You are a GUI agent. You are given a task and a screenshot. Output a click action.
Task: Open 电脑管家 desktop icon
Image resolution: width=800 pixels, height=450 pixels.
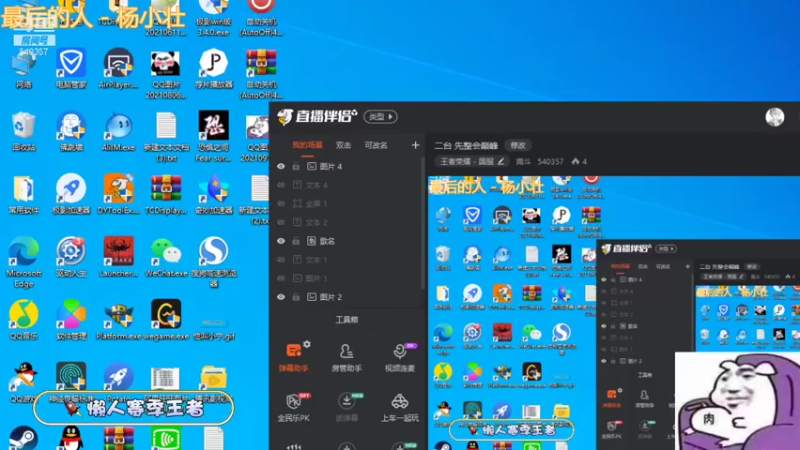[x=71, y=68]
